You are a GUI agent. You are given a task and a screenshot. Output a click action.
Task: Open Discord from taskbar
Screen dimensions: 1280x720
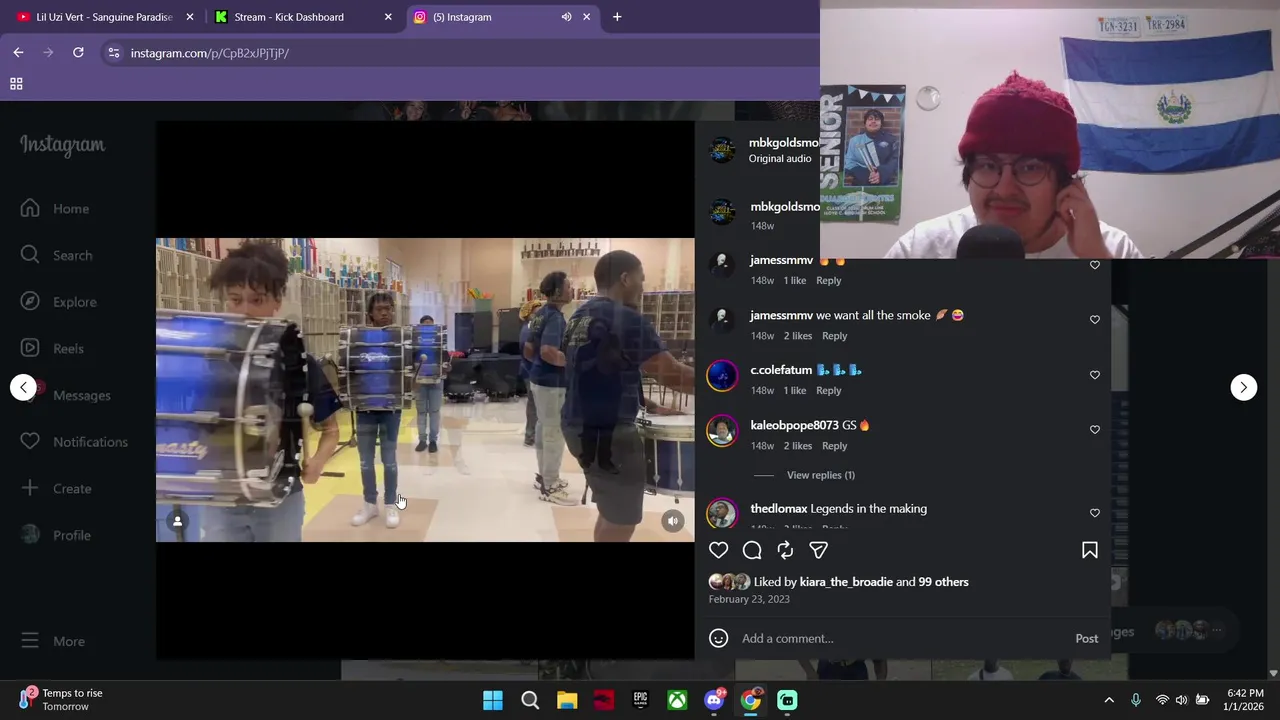pyautogui.click(x=714, y=700)
